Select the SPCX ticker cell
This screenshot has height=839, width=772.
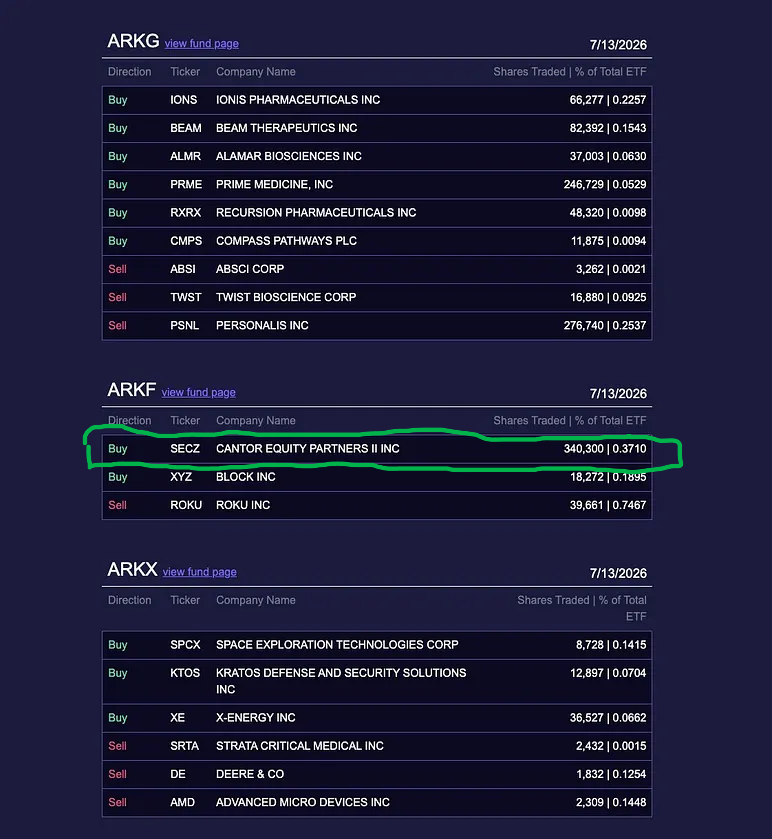click(x=185, y=645)
